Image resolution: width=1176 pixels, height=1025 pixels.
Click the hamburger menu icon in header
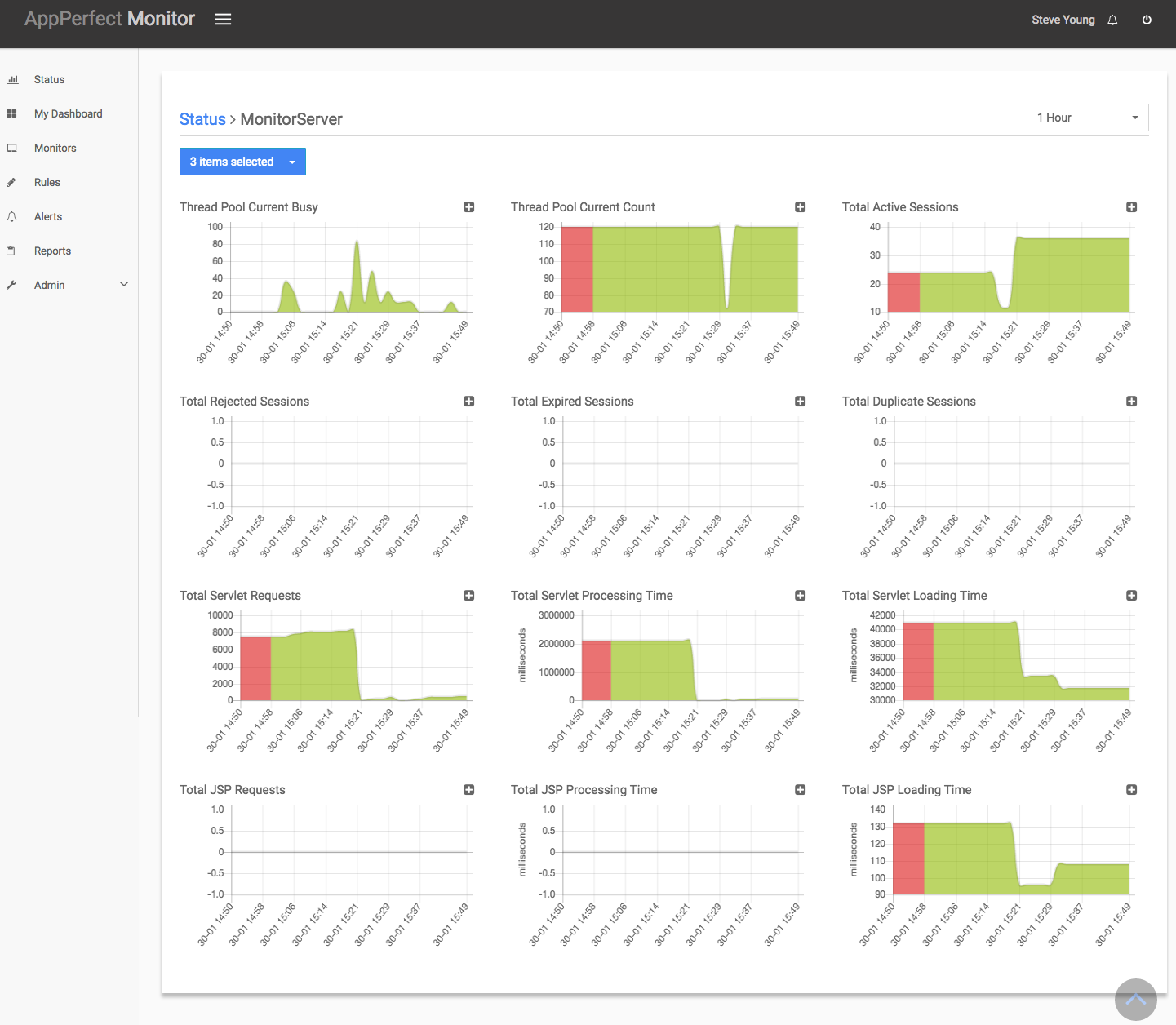pos(223,20)
